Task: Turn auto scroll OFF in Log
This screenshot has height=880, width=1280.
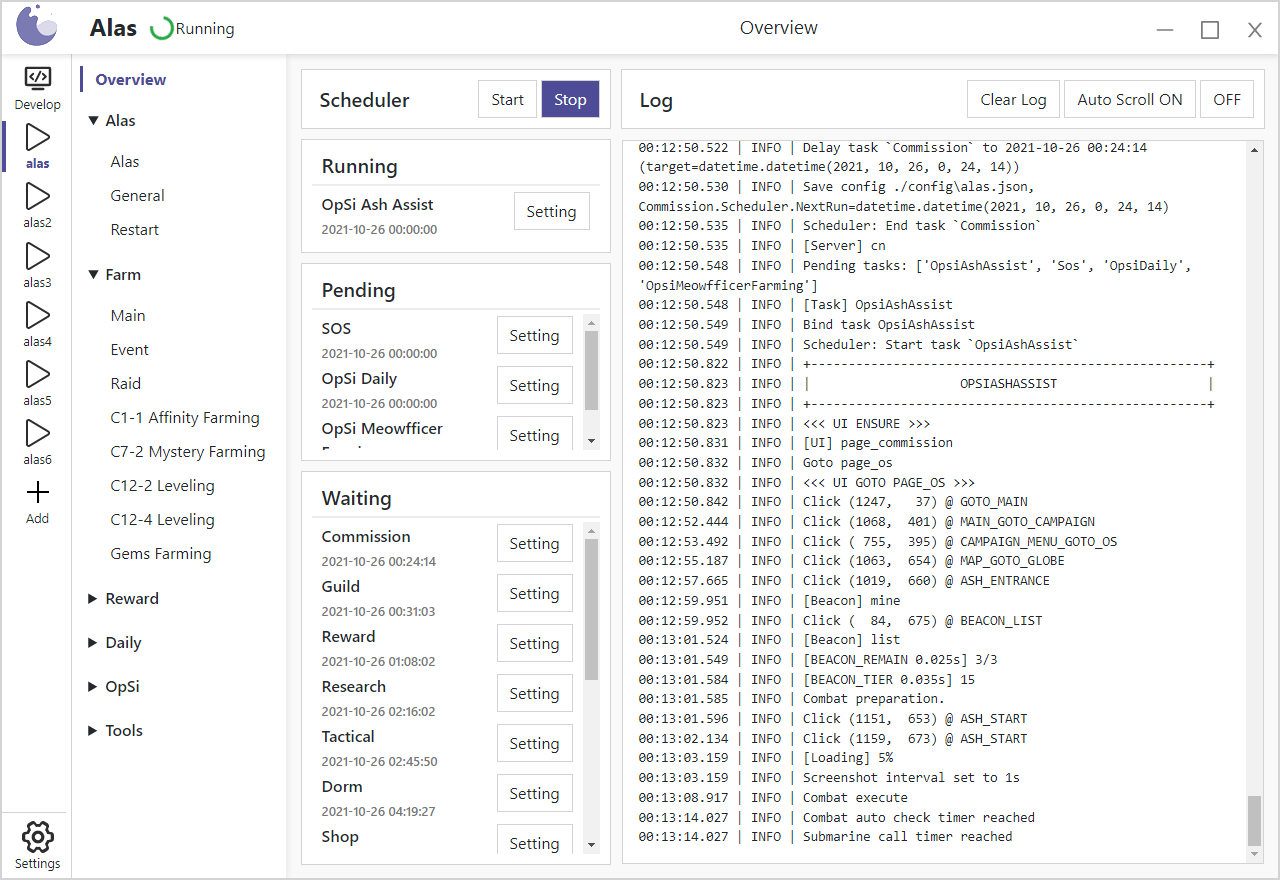Action: (1226, 100)
